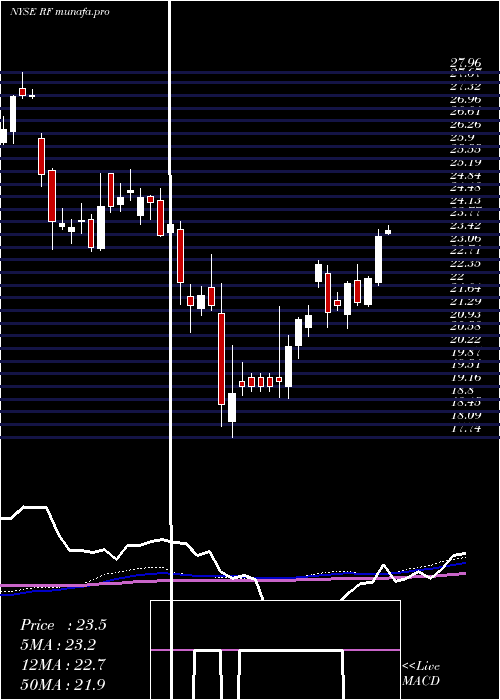
Task: Click the 'NYSE RF munafa.pro' chart title
Action: coord(59,12)
